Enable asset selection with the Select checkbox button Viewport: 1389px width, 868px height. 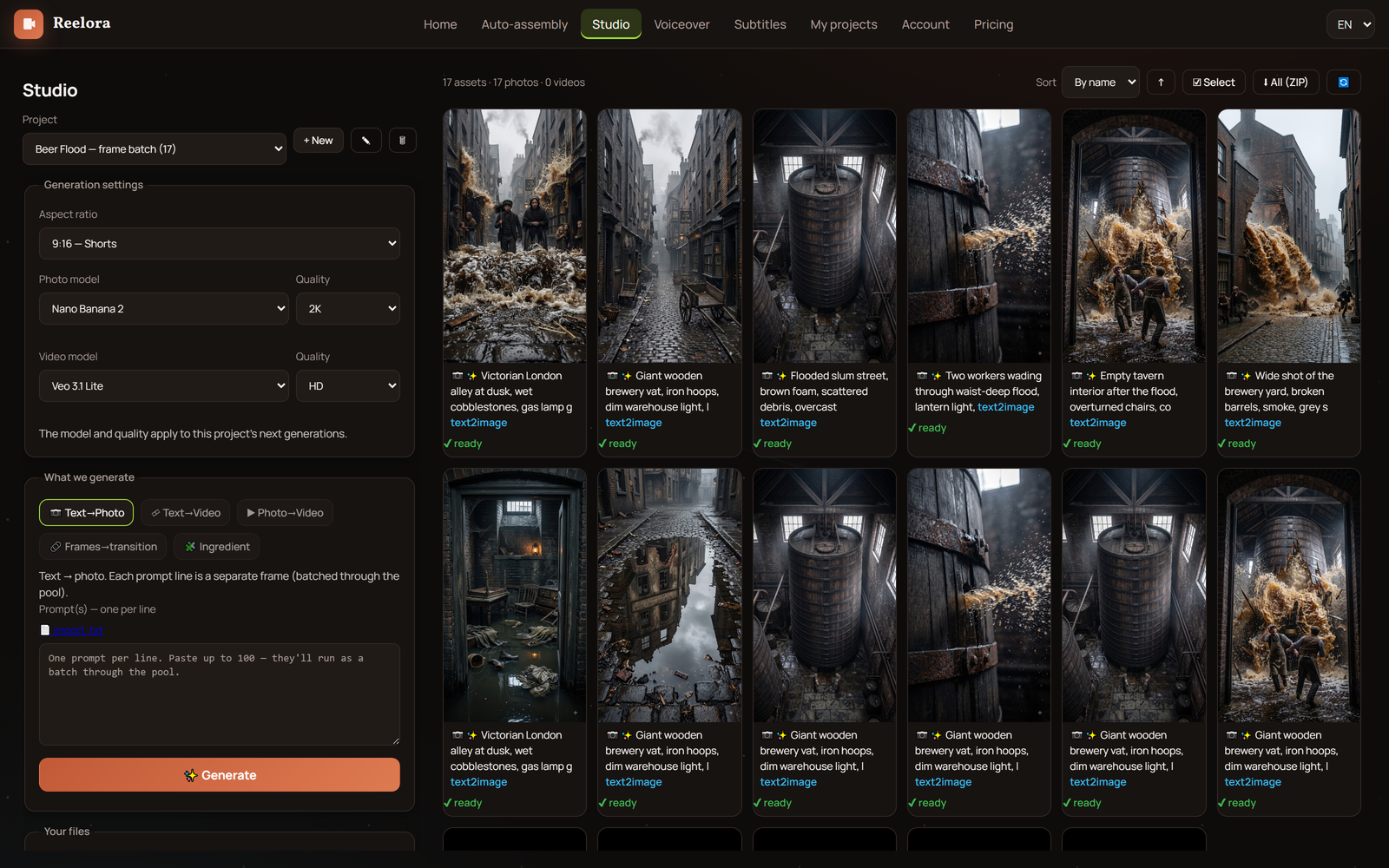pyautogui.click(x=1214, y=82)
